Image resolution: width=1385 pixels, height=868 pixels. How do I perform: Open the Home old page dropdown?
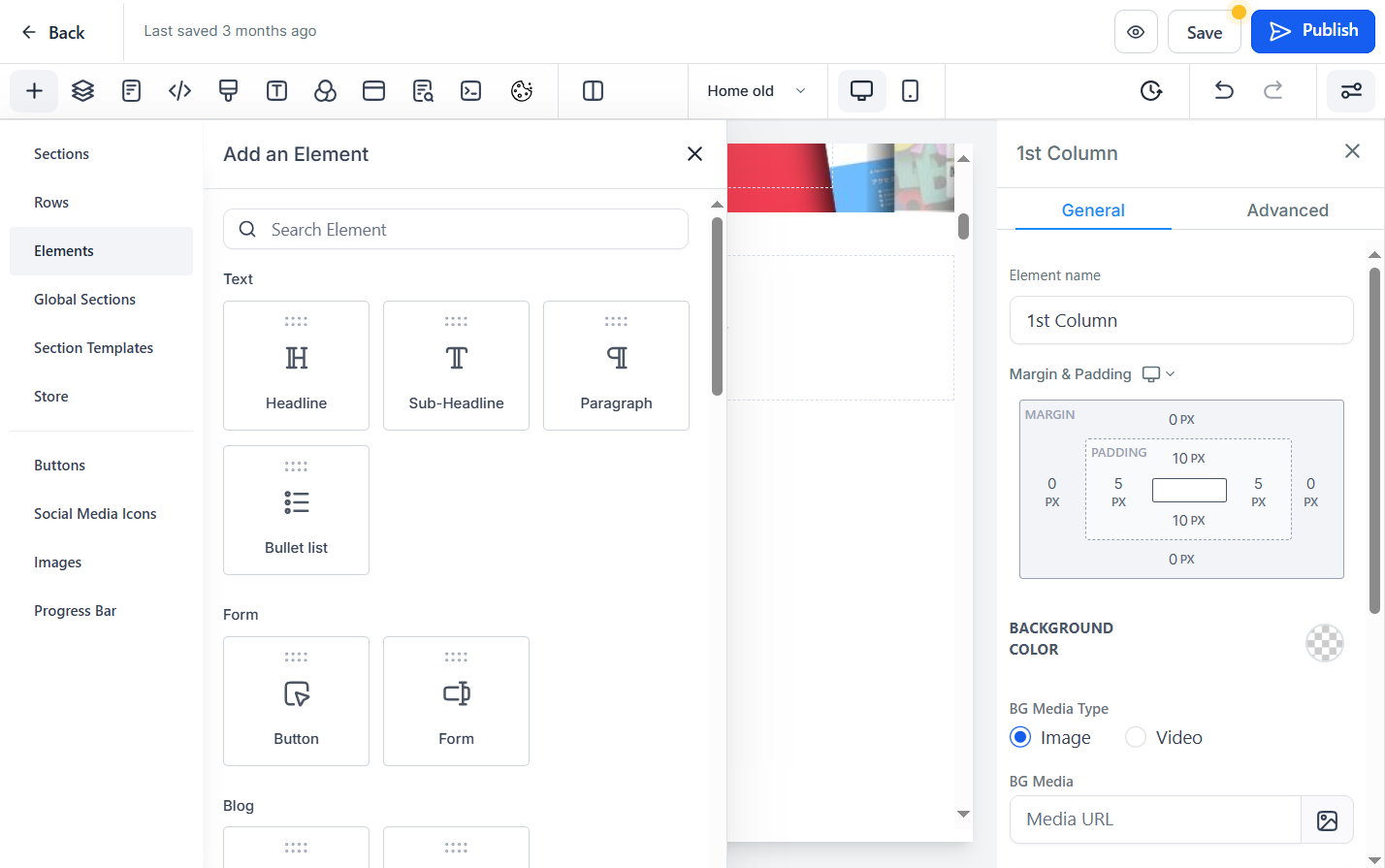pos(757,91)
